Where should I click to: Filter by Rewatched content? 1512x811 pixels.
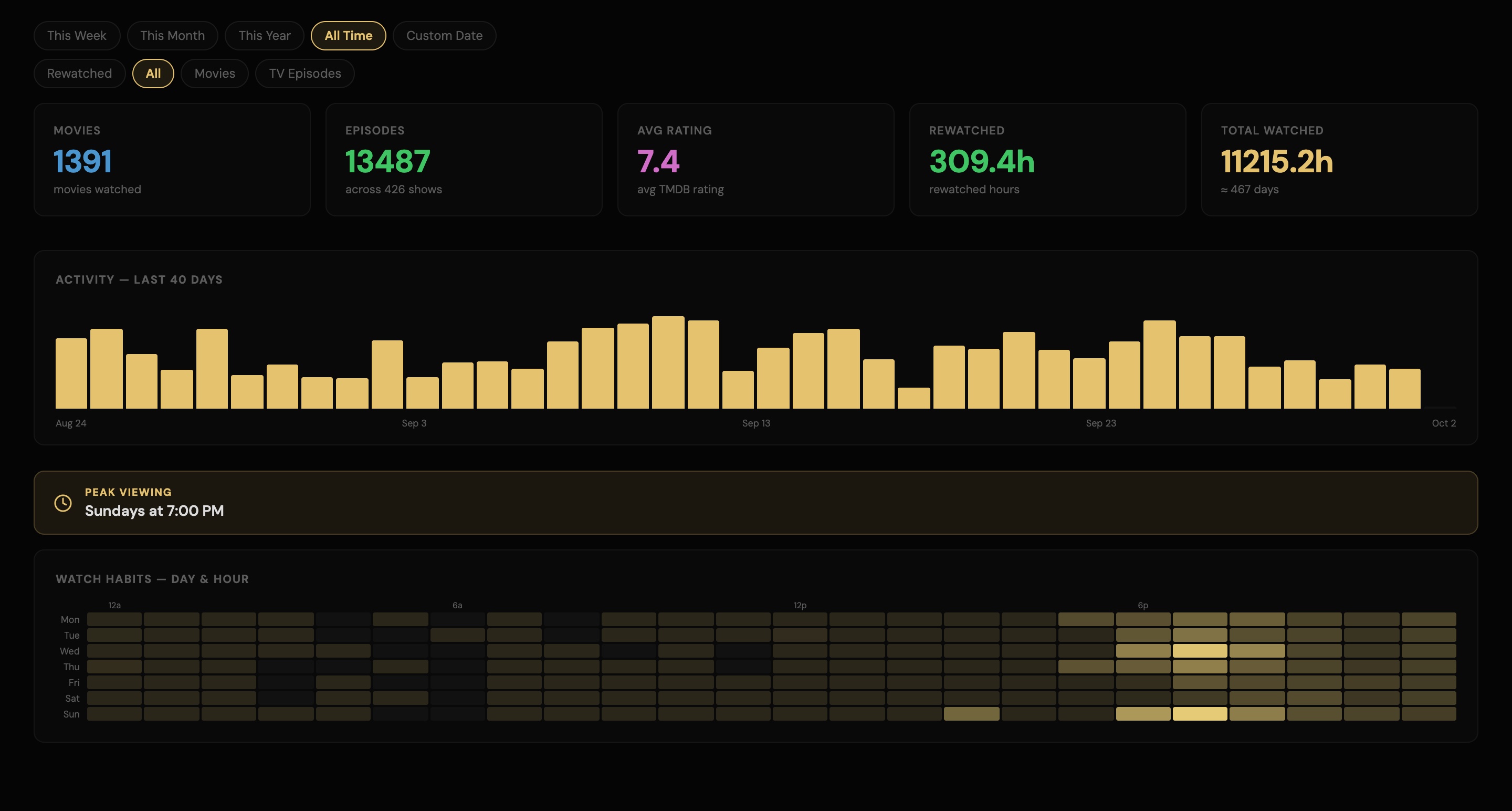(x=79, y=74)
